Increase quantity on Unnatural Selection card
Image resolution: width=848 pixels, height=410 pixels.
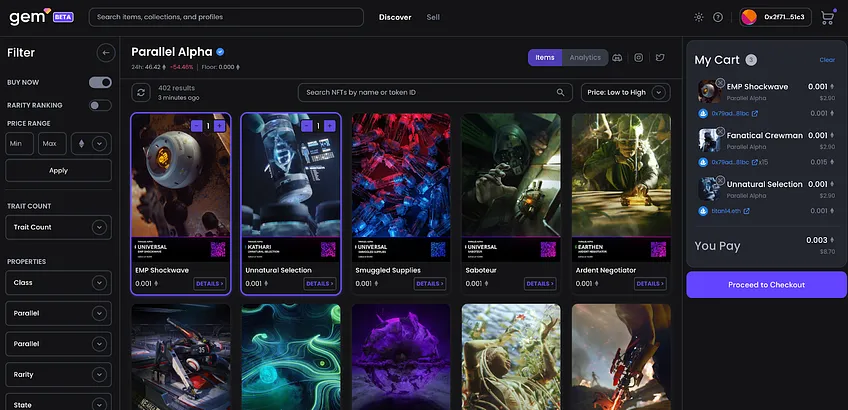pyautogui.click(x=330, y=125)
